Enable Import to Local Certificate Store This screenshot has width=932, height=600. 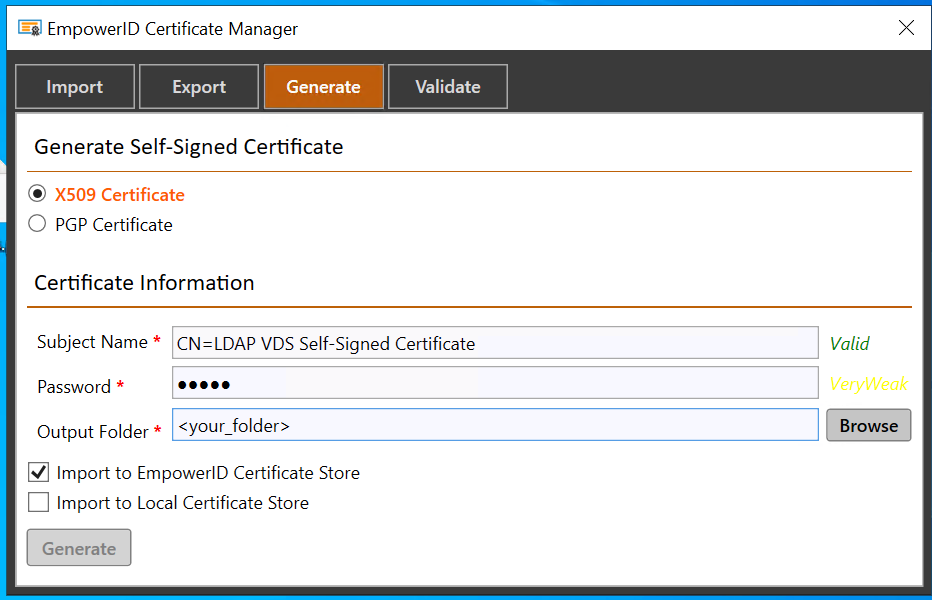click(x=39, y=502)
